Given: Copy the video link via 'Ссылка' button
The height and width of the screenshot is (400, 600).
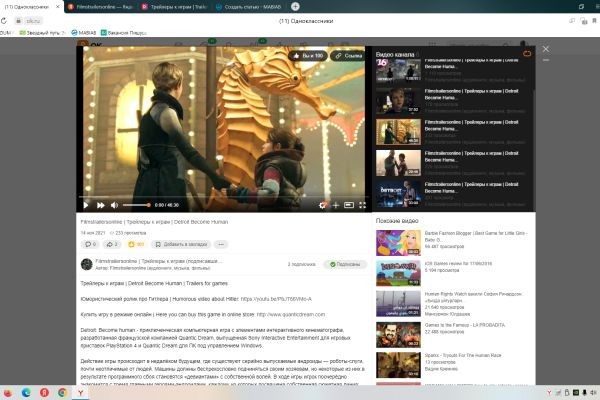Looking at the screenshot, I should (348, 56).
